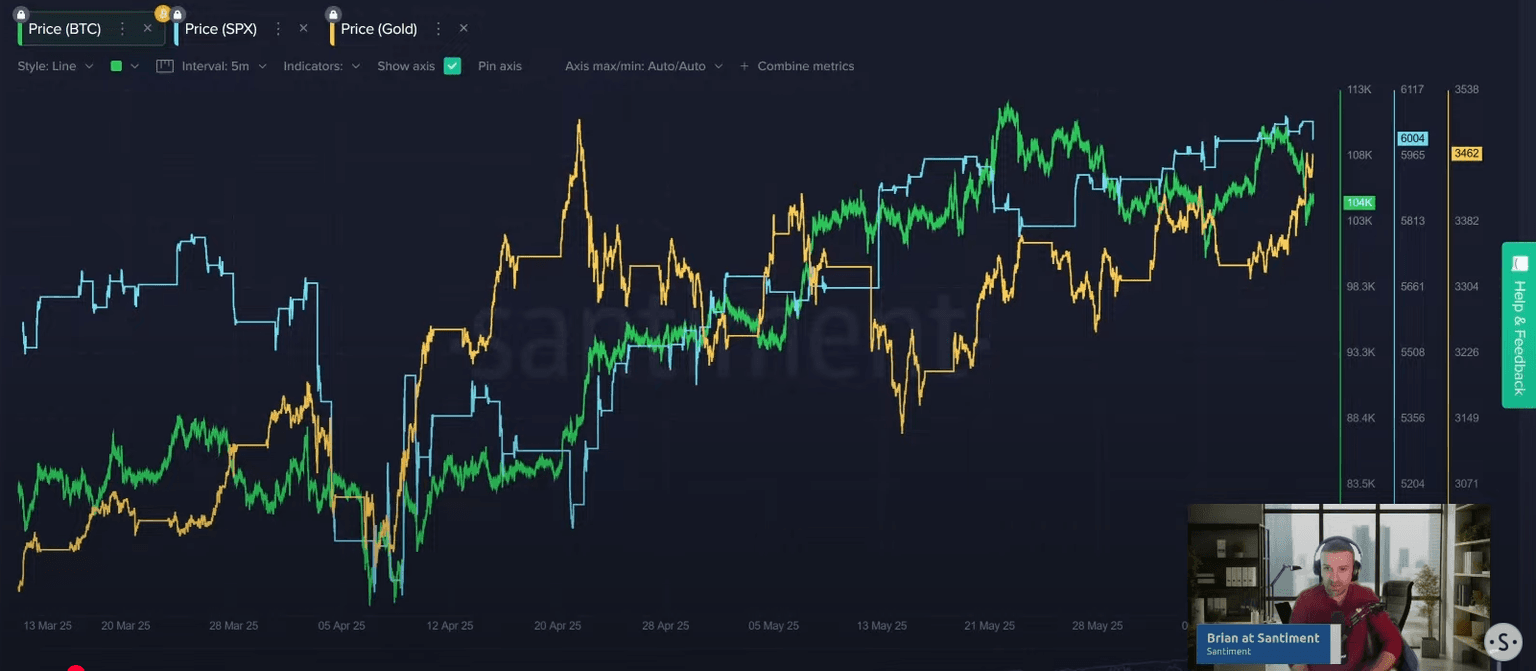This screenshot has height=671, width=1536.
Task: Open the three-dot menu on Price (Gold)
Action: point(438,29)
